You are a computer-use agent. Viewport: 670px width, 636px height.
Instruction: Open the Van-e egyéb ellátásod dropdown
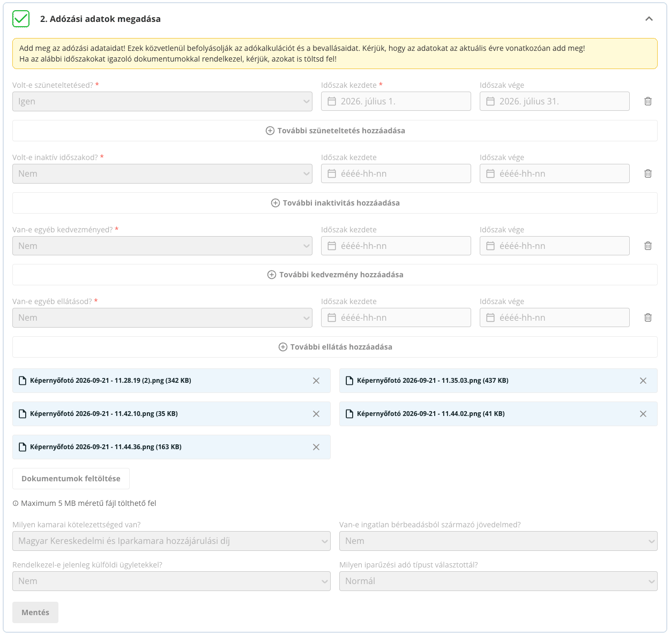(162, 318)
